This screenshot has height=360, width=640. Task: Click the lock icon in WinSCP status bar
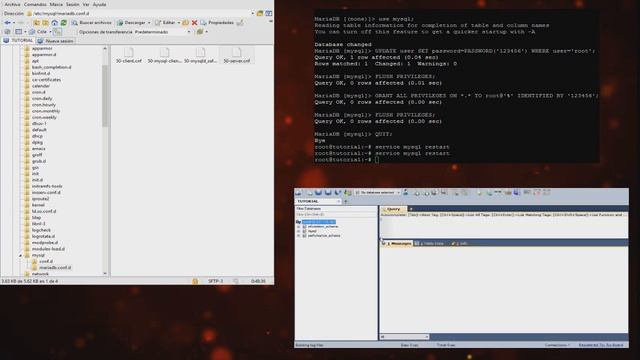click(x=195, y=281)
